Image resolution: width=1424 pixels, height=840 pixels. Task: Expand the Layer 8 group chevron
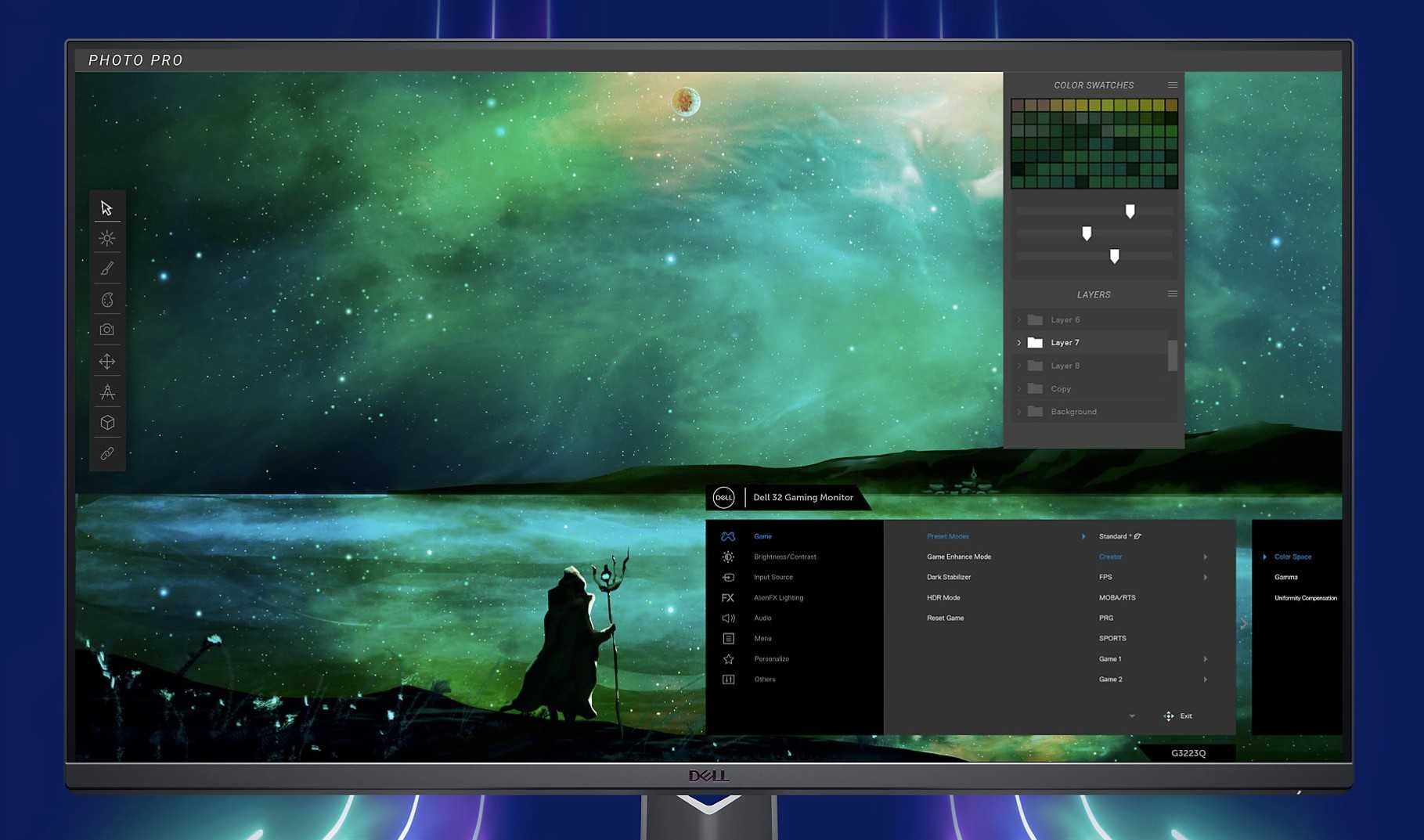(1018, 366)
